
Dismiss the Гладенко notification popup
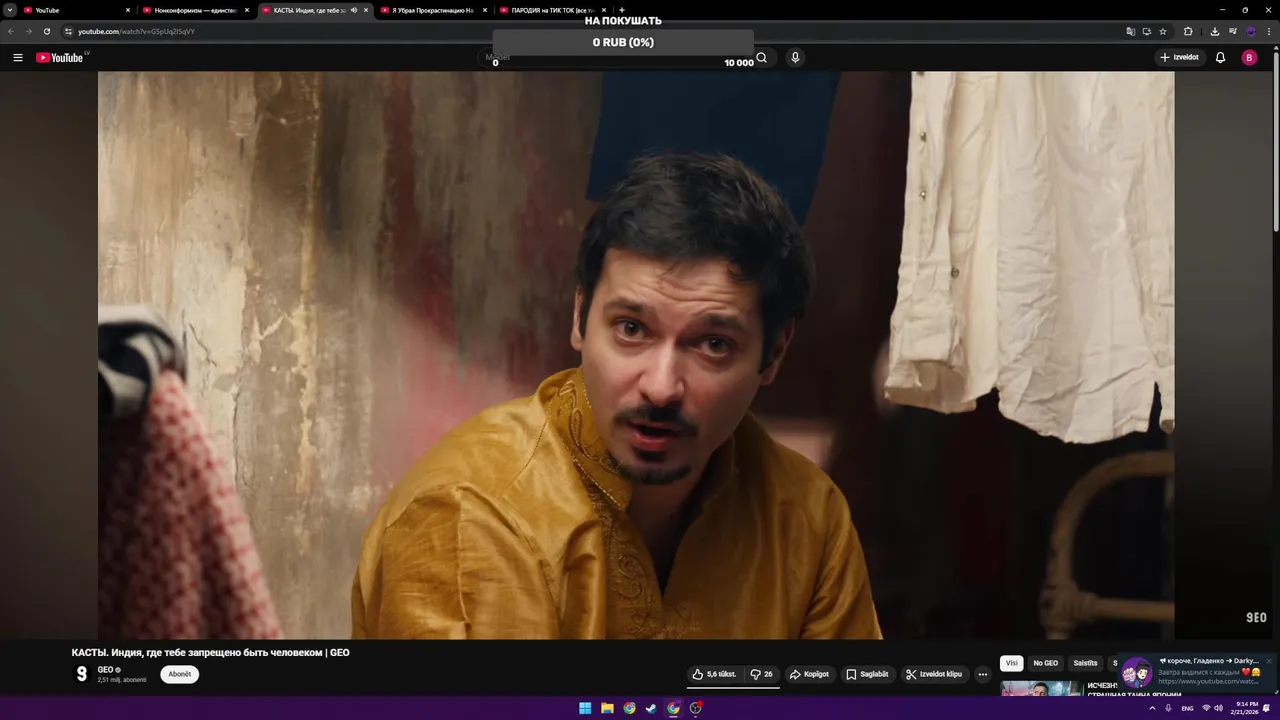coord(1269,661)
